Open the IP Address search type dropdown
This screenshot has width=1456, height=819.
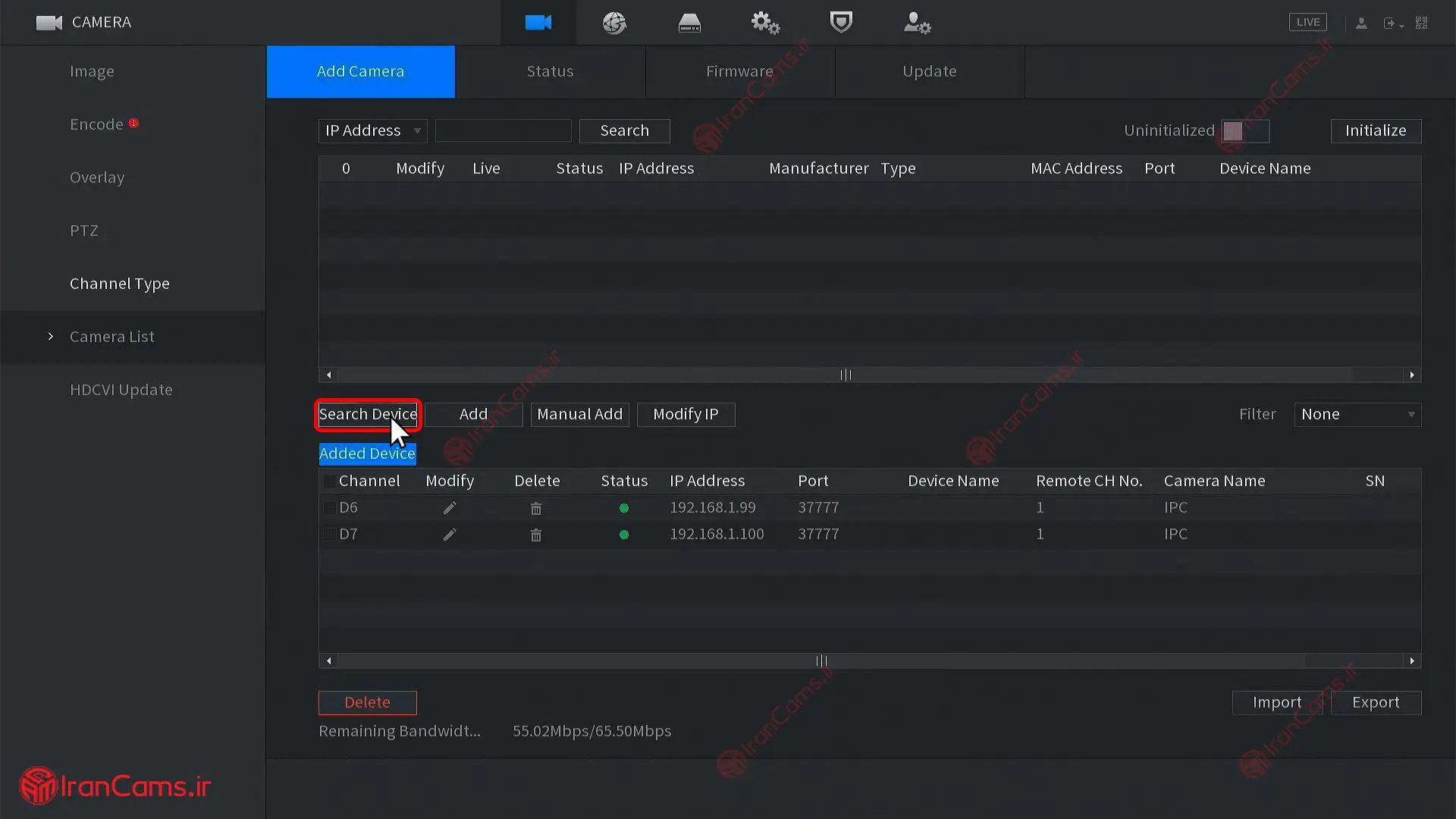[x=372, y=130]
